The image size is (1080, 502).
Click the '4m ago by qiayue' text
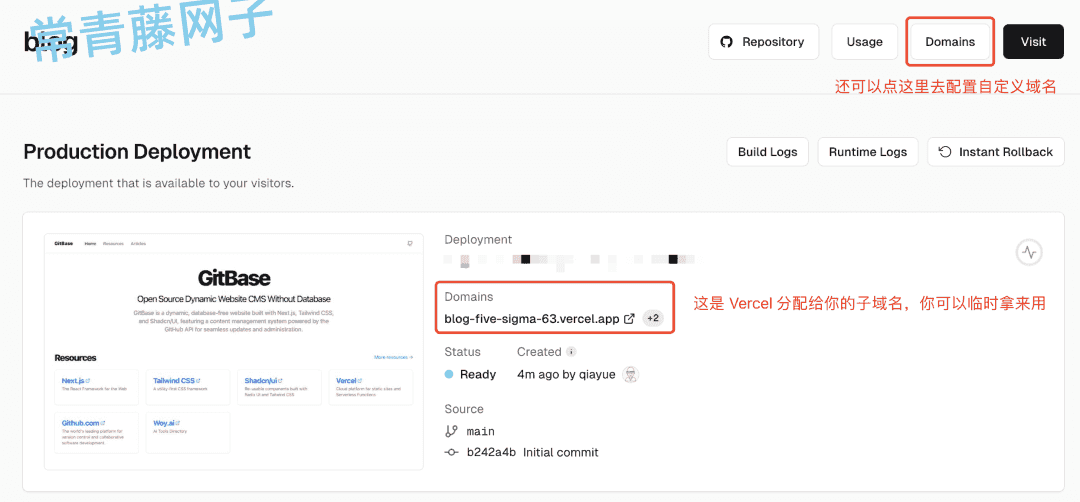[566, 375]
